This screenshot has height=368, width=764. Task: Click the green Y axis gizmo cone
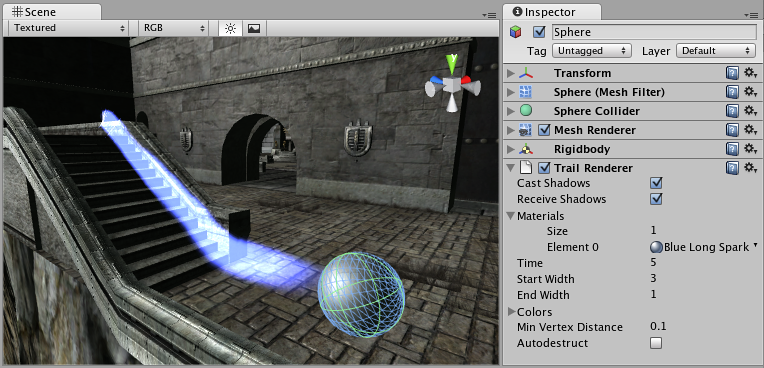pos(453,65)
